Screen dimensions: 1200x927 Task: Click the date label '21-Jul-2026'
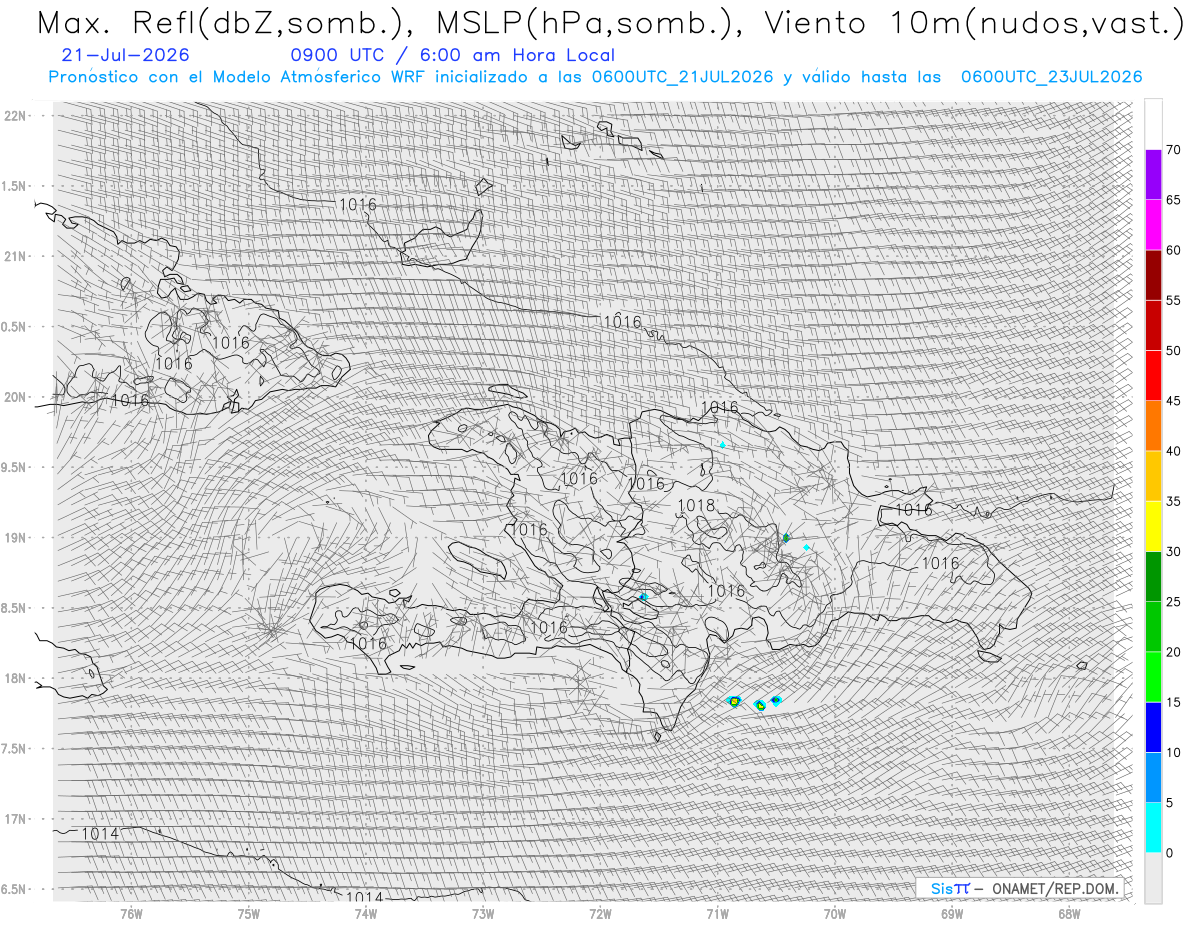pos(125,56)
